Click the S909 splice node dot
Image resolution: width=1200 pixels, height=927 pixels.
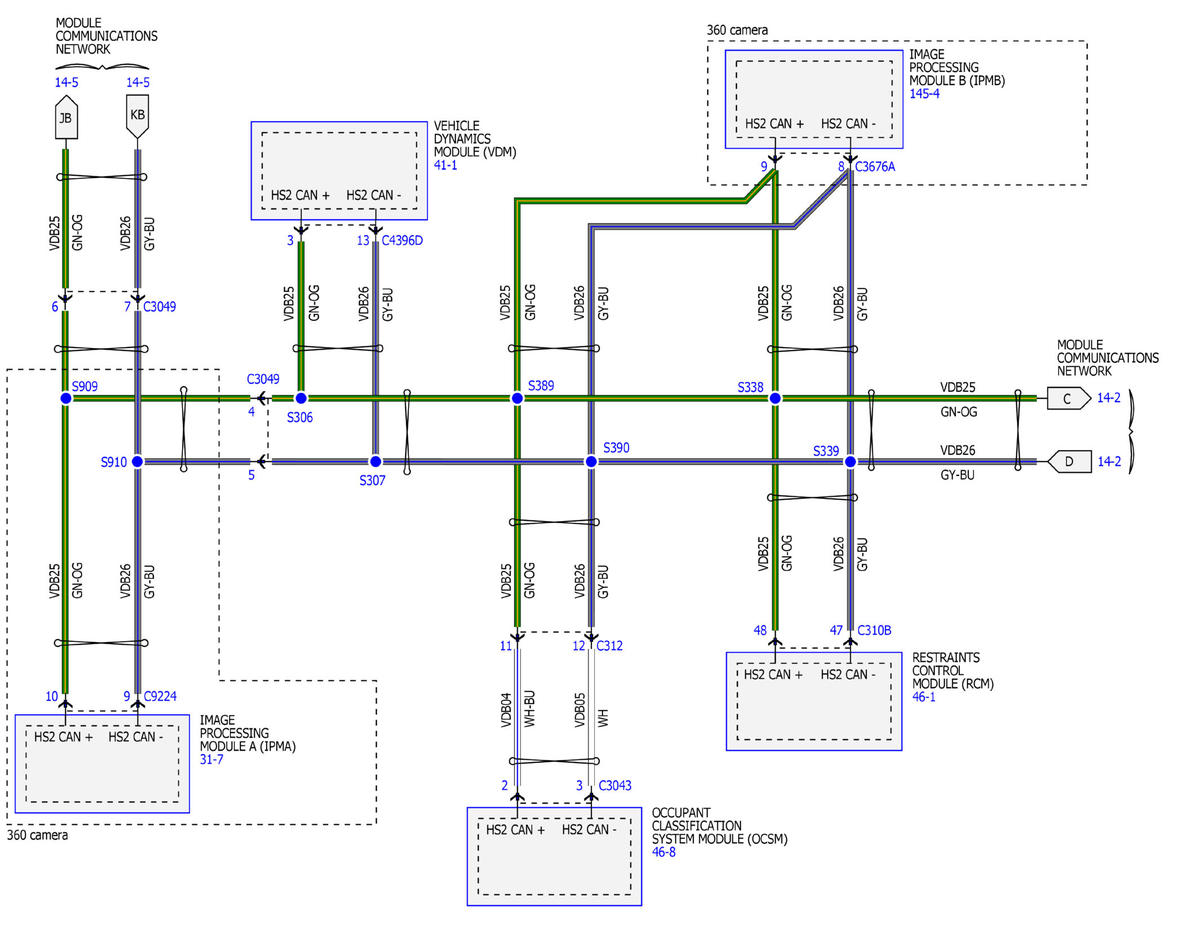66,398
